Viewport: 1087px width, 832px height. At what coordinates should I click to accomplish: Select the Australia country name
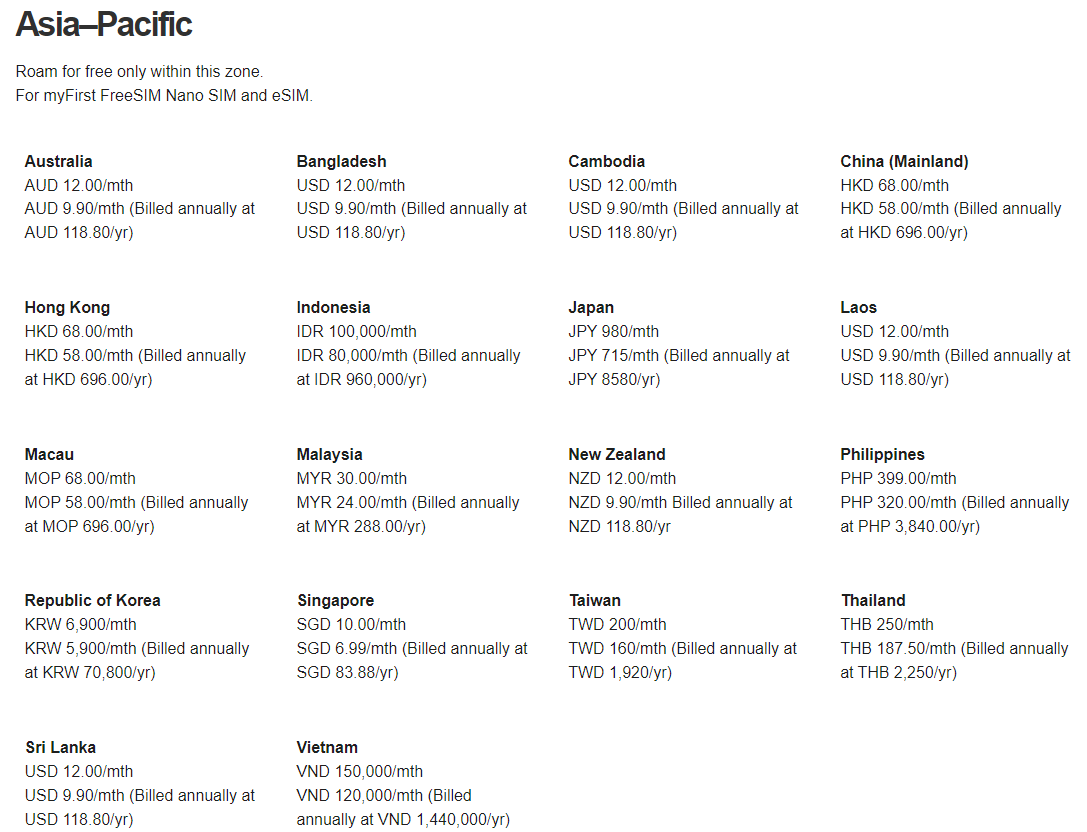click(x=59, y=161)
